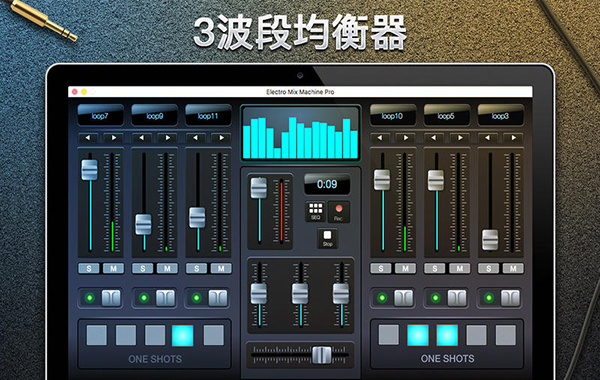Select next loop for loop10 channel
Screen dimensions: 600x380
coord(406,138)
